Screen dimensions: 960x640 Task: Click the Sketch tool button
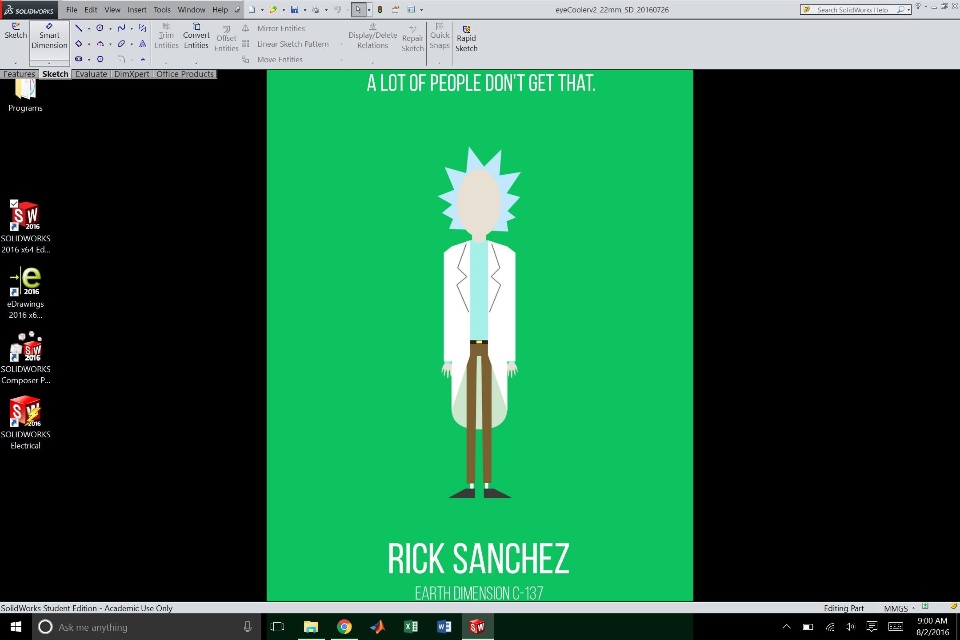pos(15,32)
